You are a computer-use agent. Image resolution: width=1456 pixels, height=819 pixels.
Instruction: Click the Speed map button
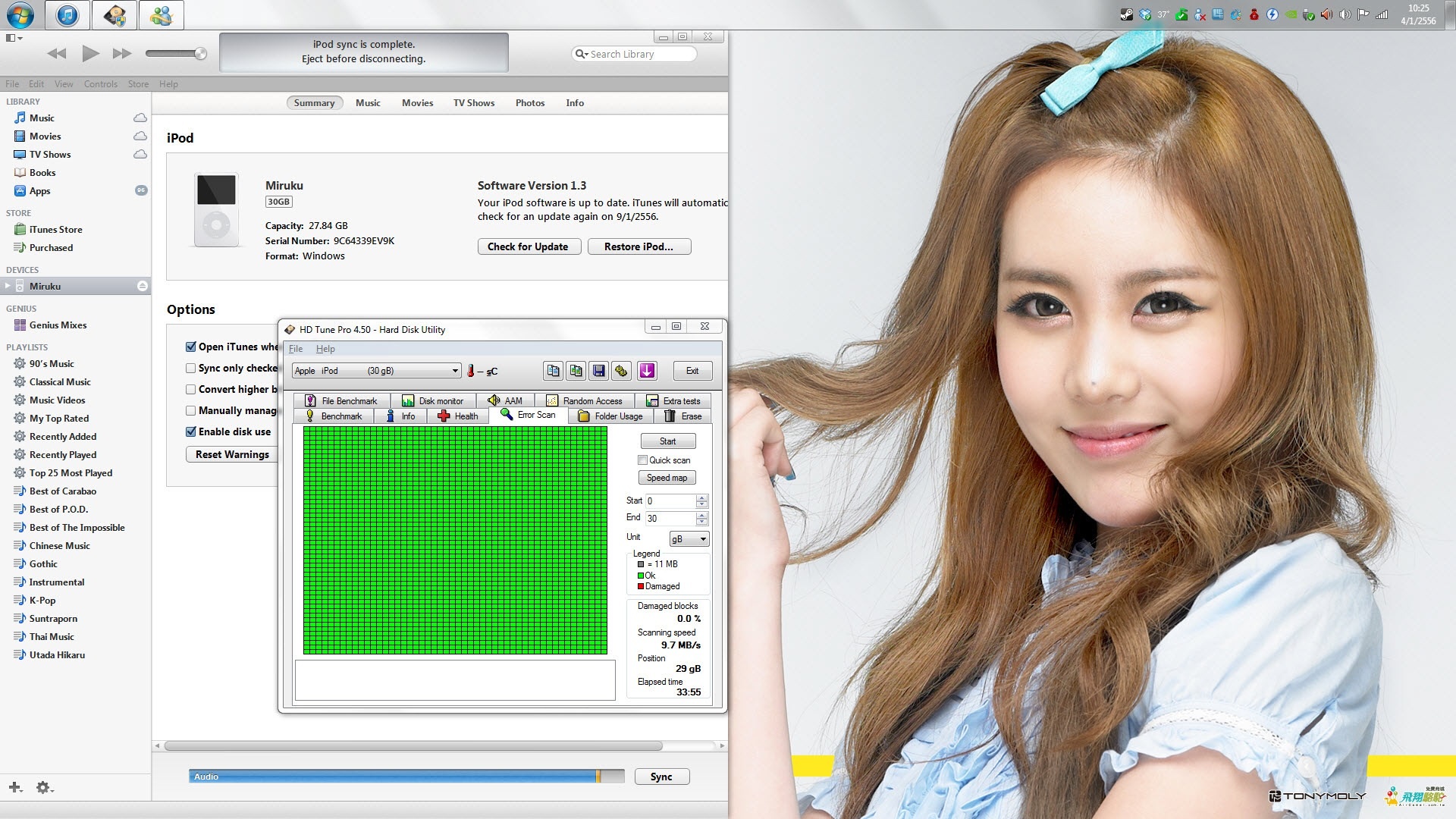coord(667,478)
